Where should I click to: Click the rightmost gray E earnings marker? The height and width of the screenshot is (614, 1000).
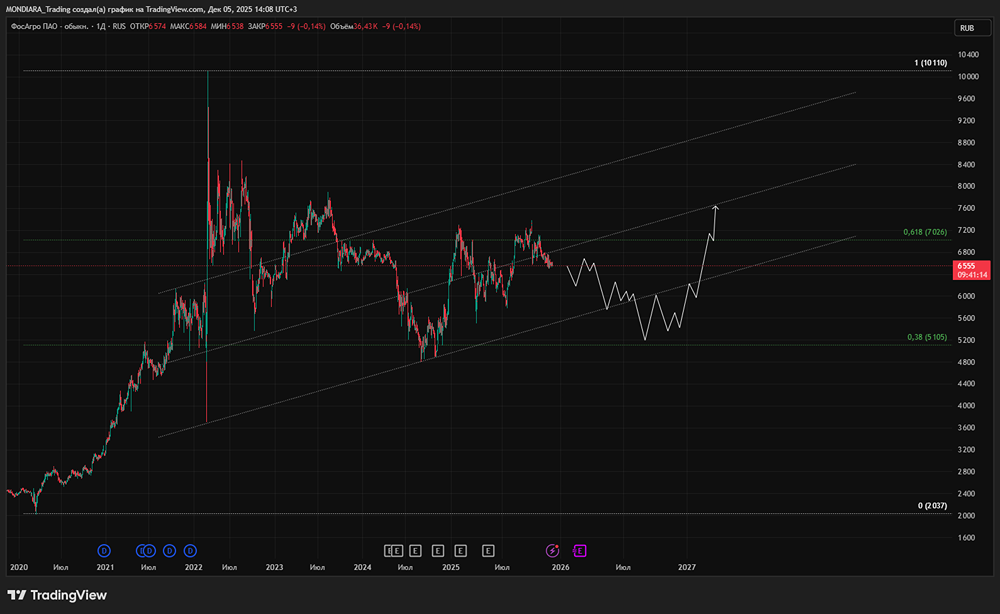488,550
